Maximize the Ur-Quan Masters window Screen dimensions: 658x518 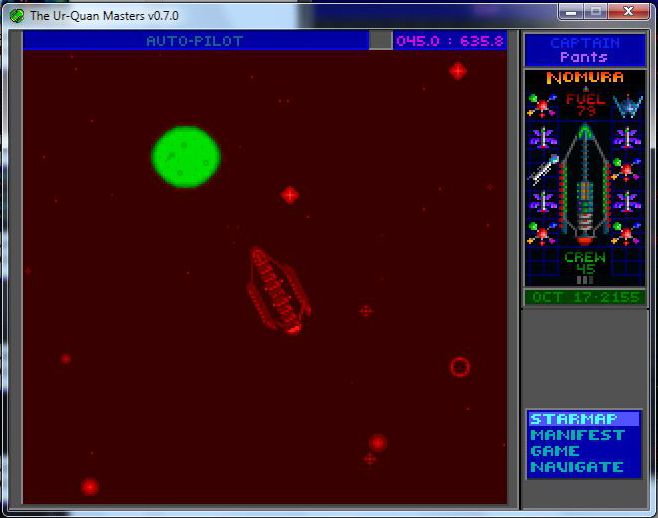[596, 12]
